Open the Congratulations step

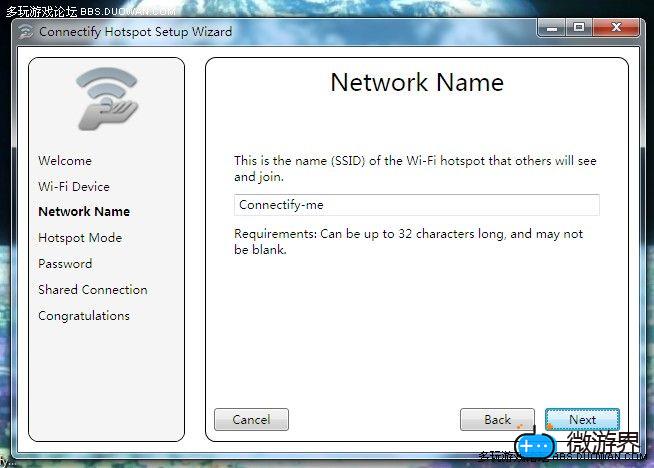coord(84,316)
